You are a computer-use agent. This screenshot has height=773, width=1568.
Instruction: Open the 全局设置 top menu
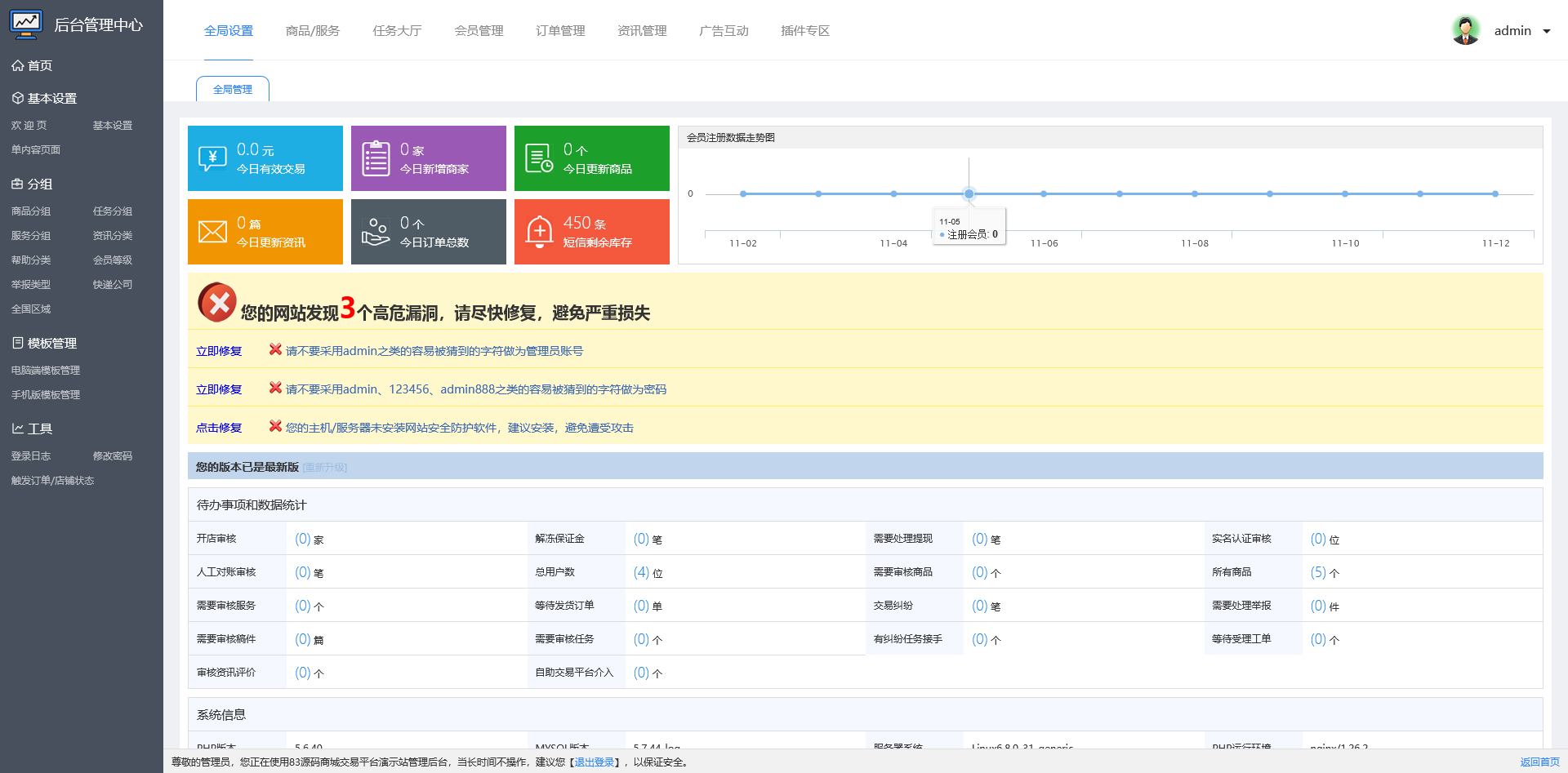(229, 31)
